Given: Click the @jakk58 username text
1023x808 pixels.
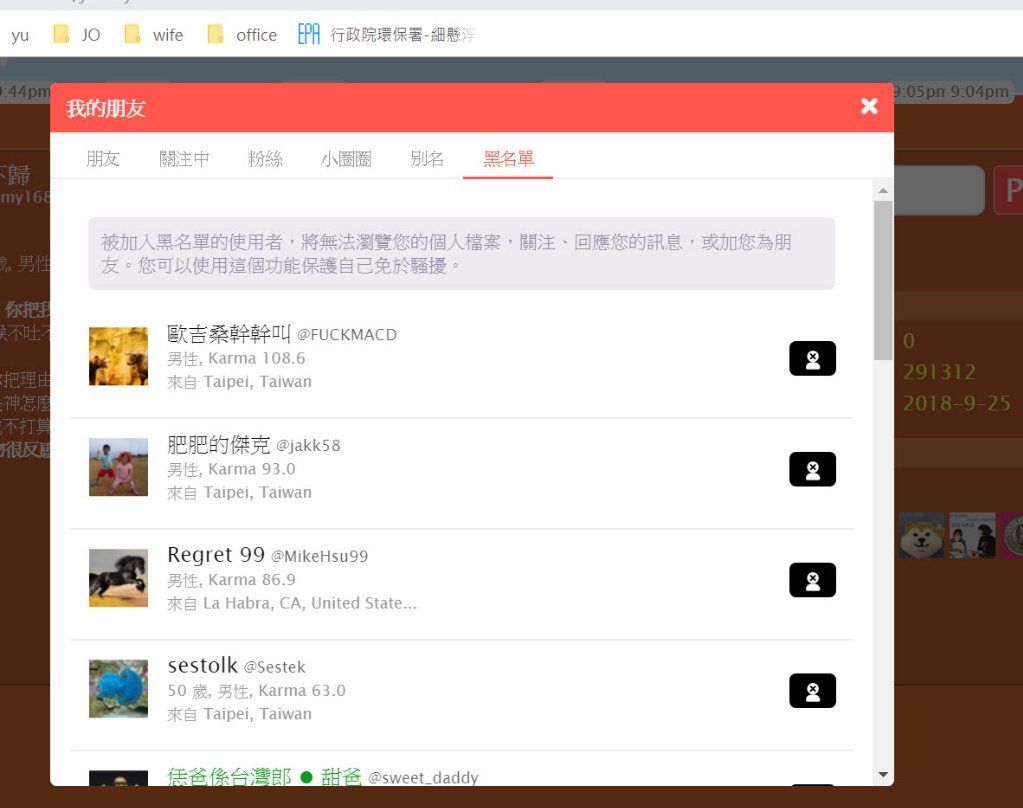Looking at the screenshot, I should [x=308, y=446].
